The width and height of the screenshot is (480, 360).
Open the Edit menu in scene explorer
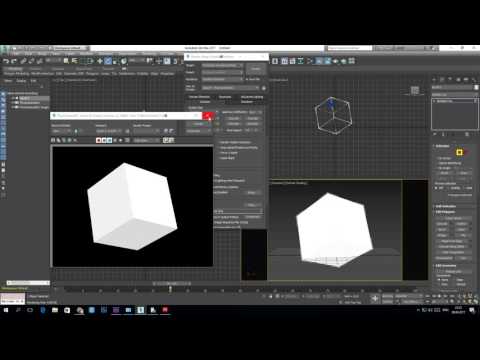tap(33, 81)
